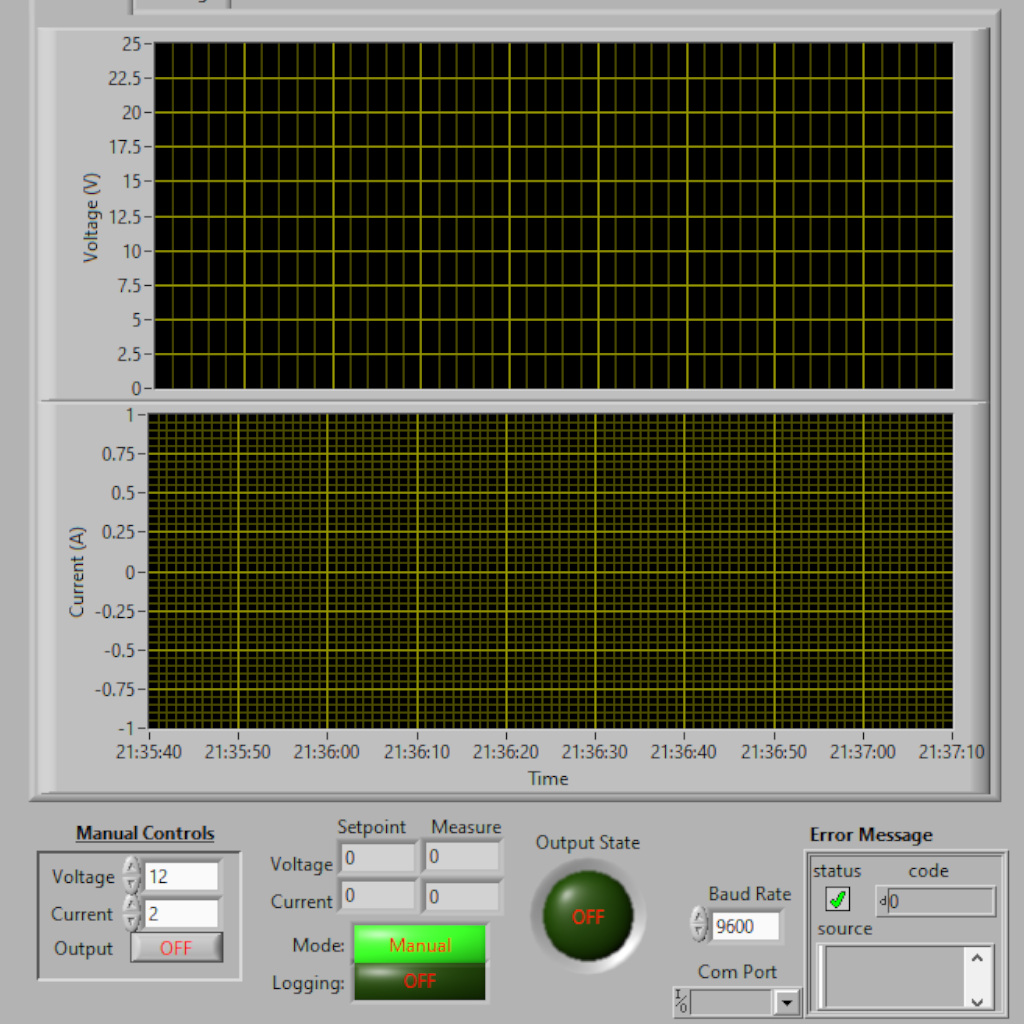Open the Com Port dropdown arrow
Image resolution: width=1024 pixels, height=1024 pixels.
click(x=787, y=1001)
